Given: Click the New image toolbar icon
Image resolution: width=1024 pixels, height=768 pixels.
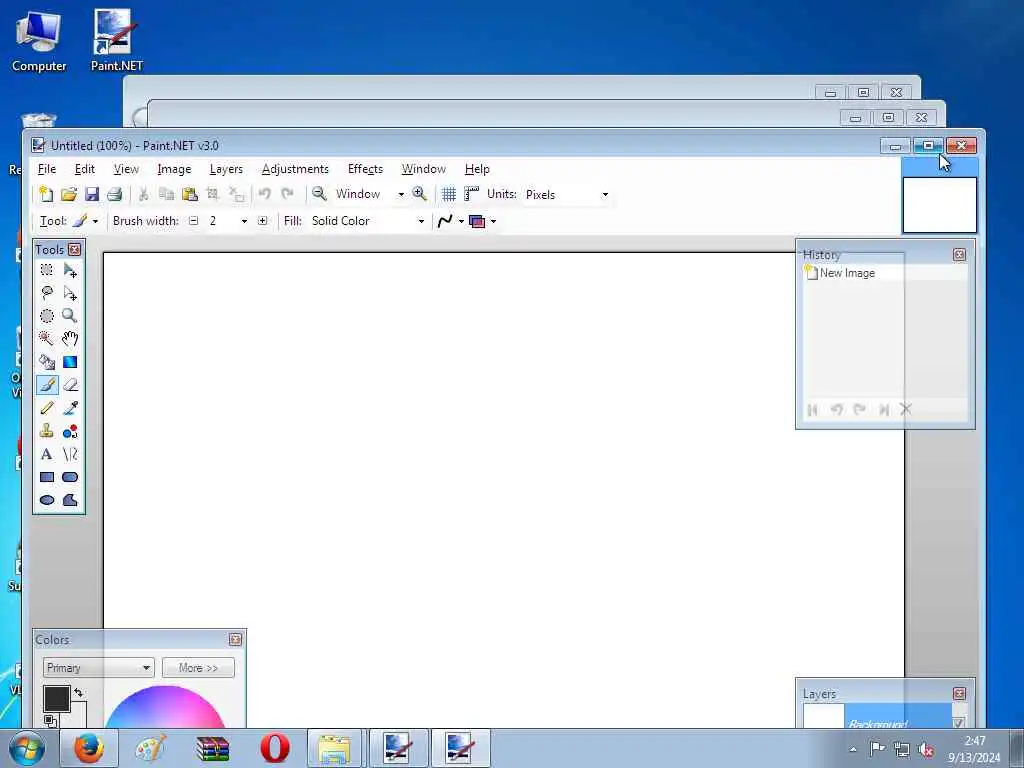Looking at the screenshot, I should click(46, 194).
